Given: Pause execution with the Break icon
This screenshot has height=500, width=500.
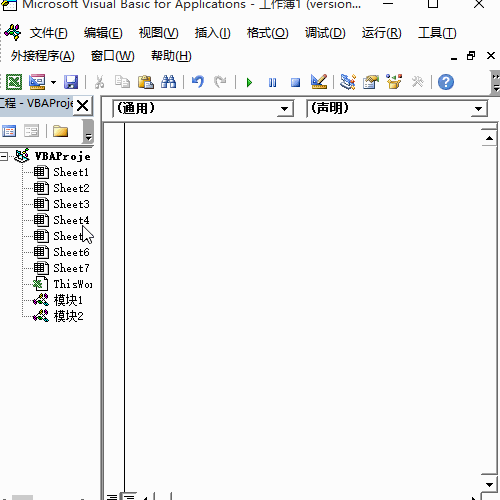Looking at the screenshot, I should (x=272, y=82).
